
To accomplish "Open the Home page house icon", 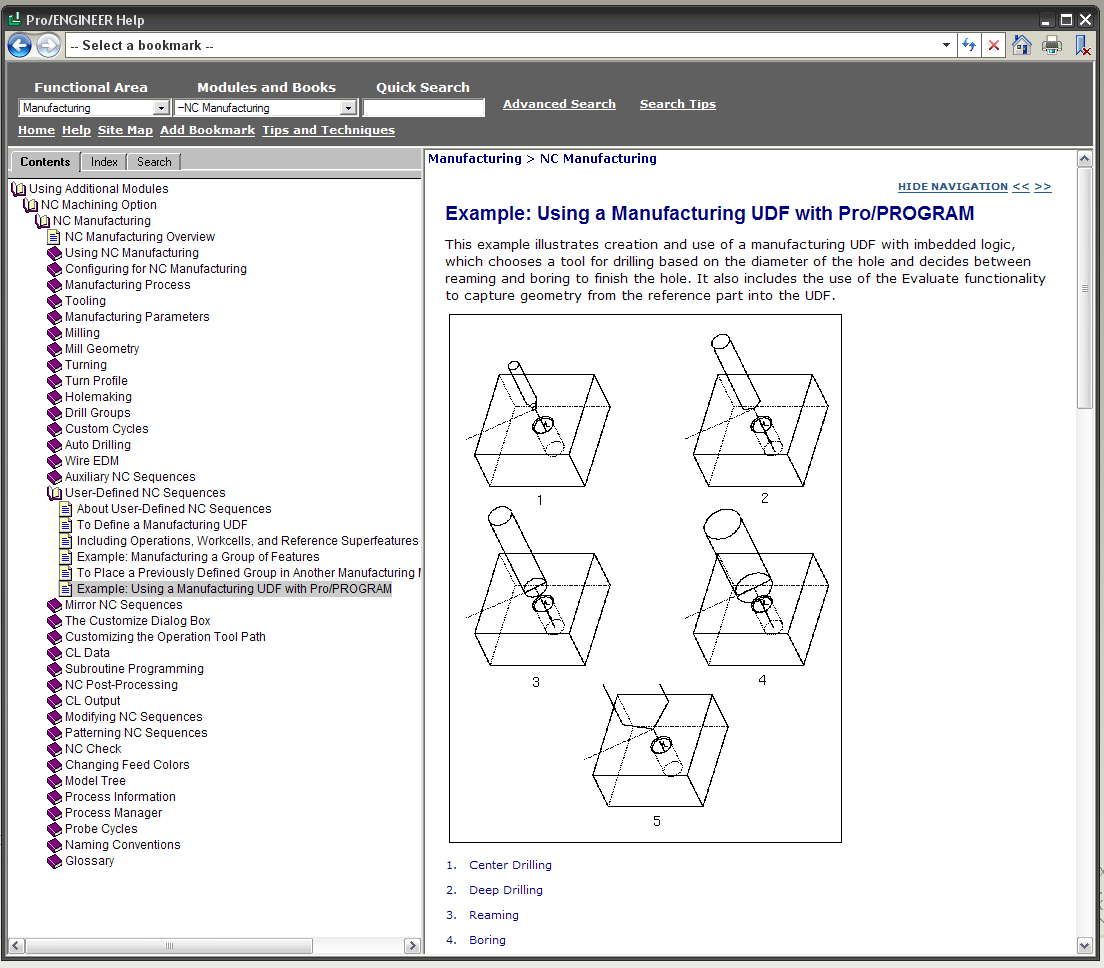I will click(x=1022, y=45).
